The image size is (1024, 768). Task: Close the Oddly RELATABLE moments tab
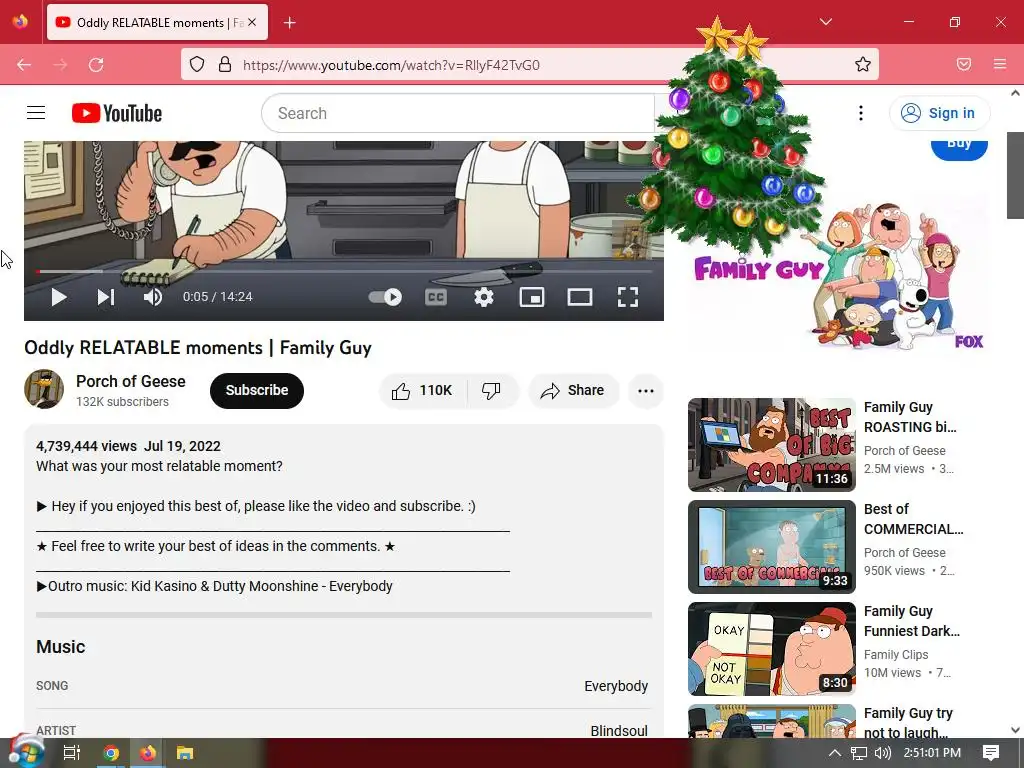(252, 23)
